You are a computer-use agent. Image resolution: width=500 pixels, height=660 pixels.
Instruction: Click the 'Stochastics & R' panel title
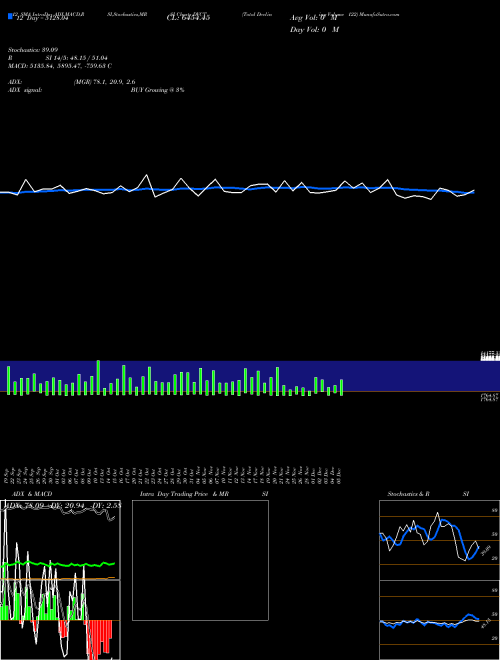pos(408,494)
